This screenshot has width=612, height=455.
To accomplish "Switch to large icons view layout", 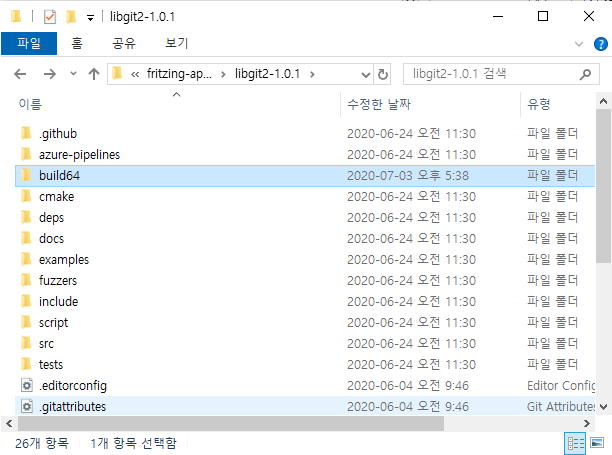I will tap(597, 443).
